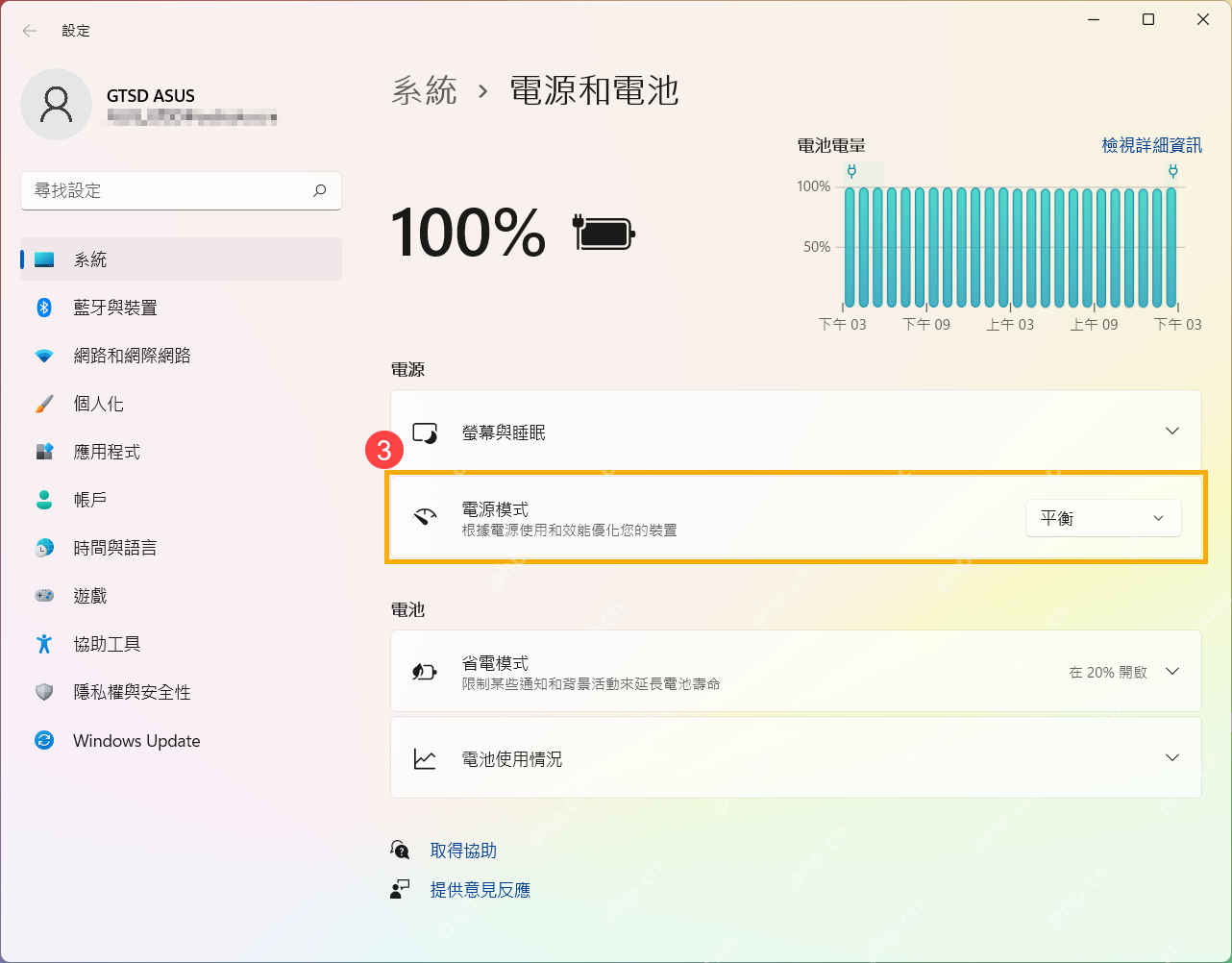
Task: Click the 尋找設定 search field
Action: pos(181,190)
